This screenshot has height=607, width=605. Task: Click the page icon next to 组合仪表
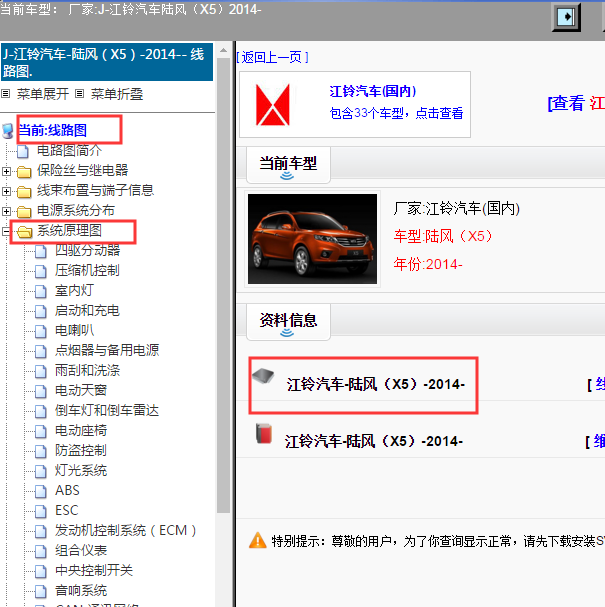41,551
